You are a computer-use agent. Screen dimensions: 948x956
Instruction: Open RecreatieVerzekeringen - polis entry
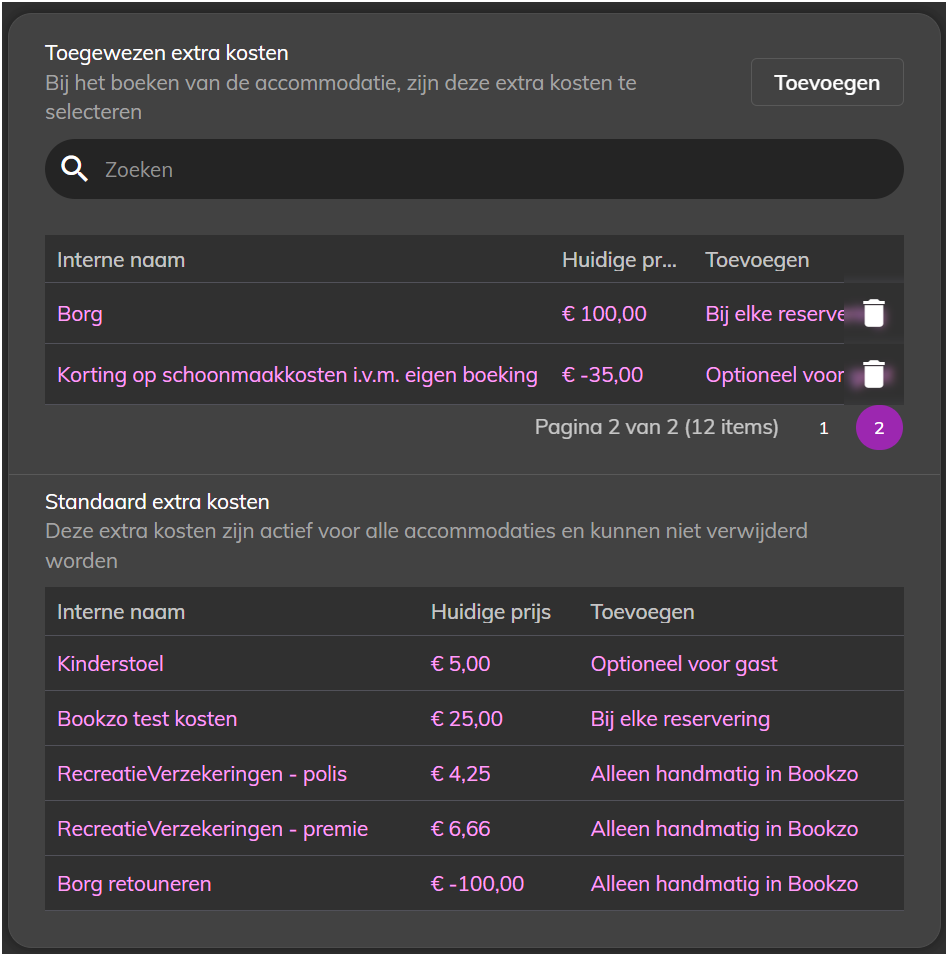[202, 774]
